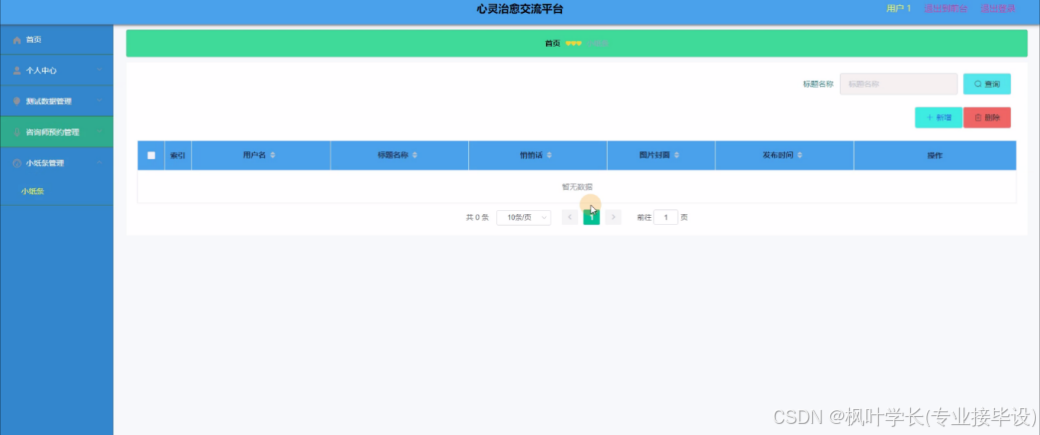Tick the select-all checkbox in table header
This screenshot has height=435, width=1040.
(x=151, y=155)
